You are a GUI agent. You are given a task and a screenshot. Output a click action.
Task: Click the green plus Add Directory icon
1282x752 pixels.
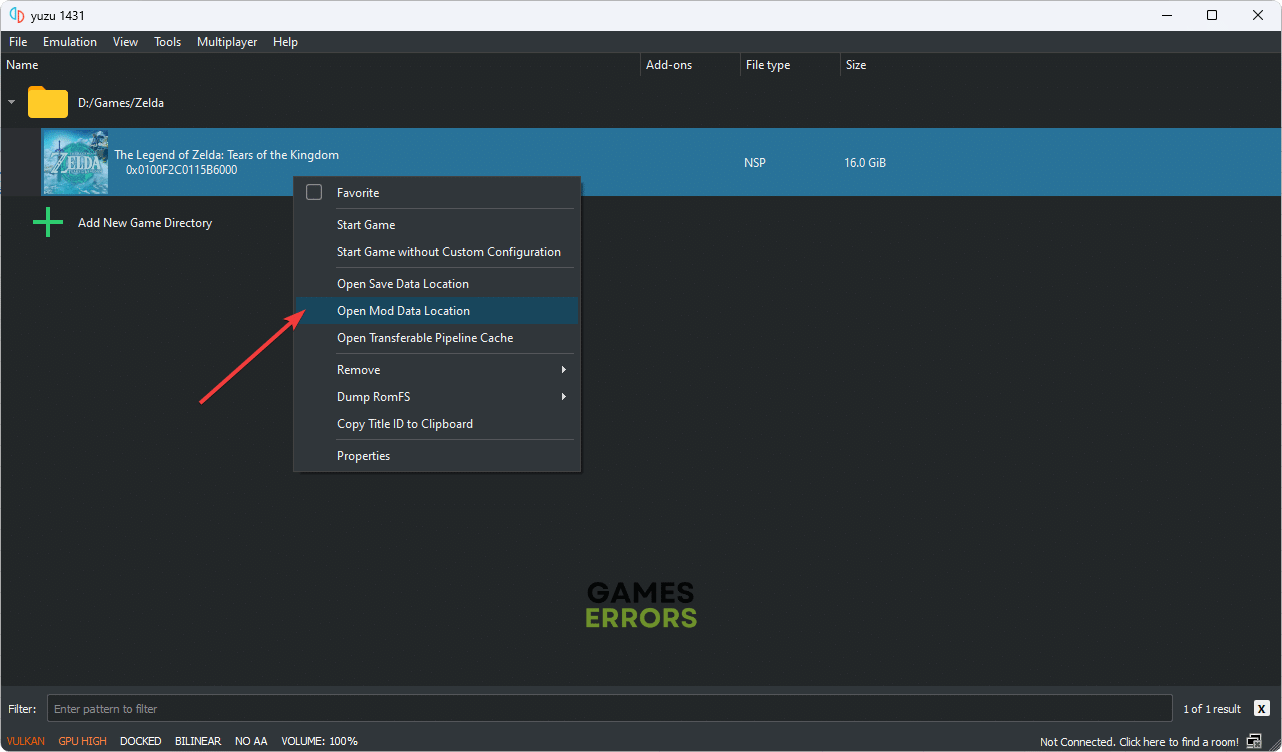(x=48, y=223)
